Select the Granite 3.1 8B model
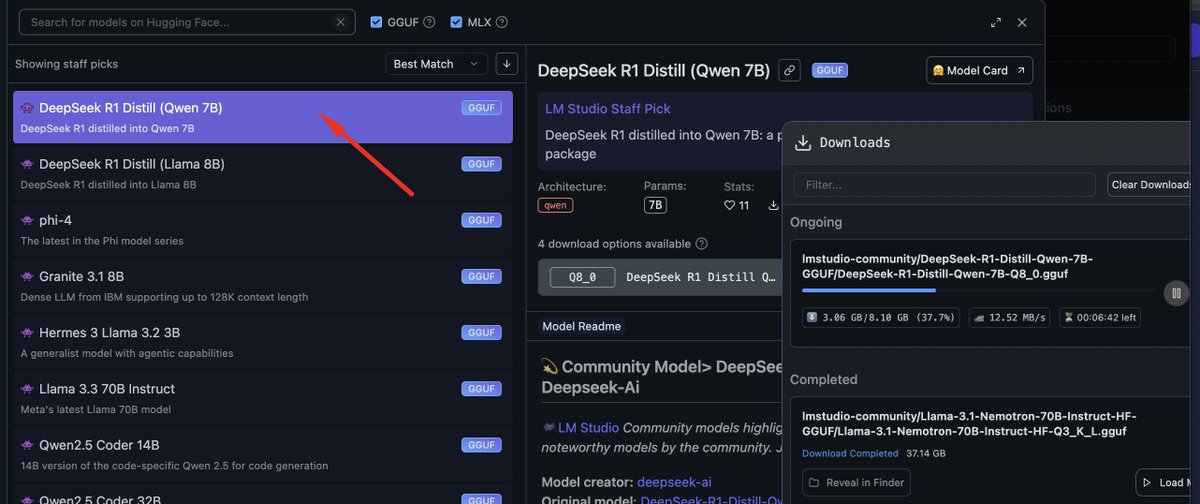The height and width of the screenshot is (504, 1200). (x=263, y=285)
